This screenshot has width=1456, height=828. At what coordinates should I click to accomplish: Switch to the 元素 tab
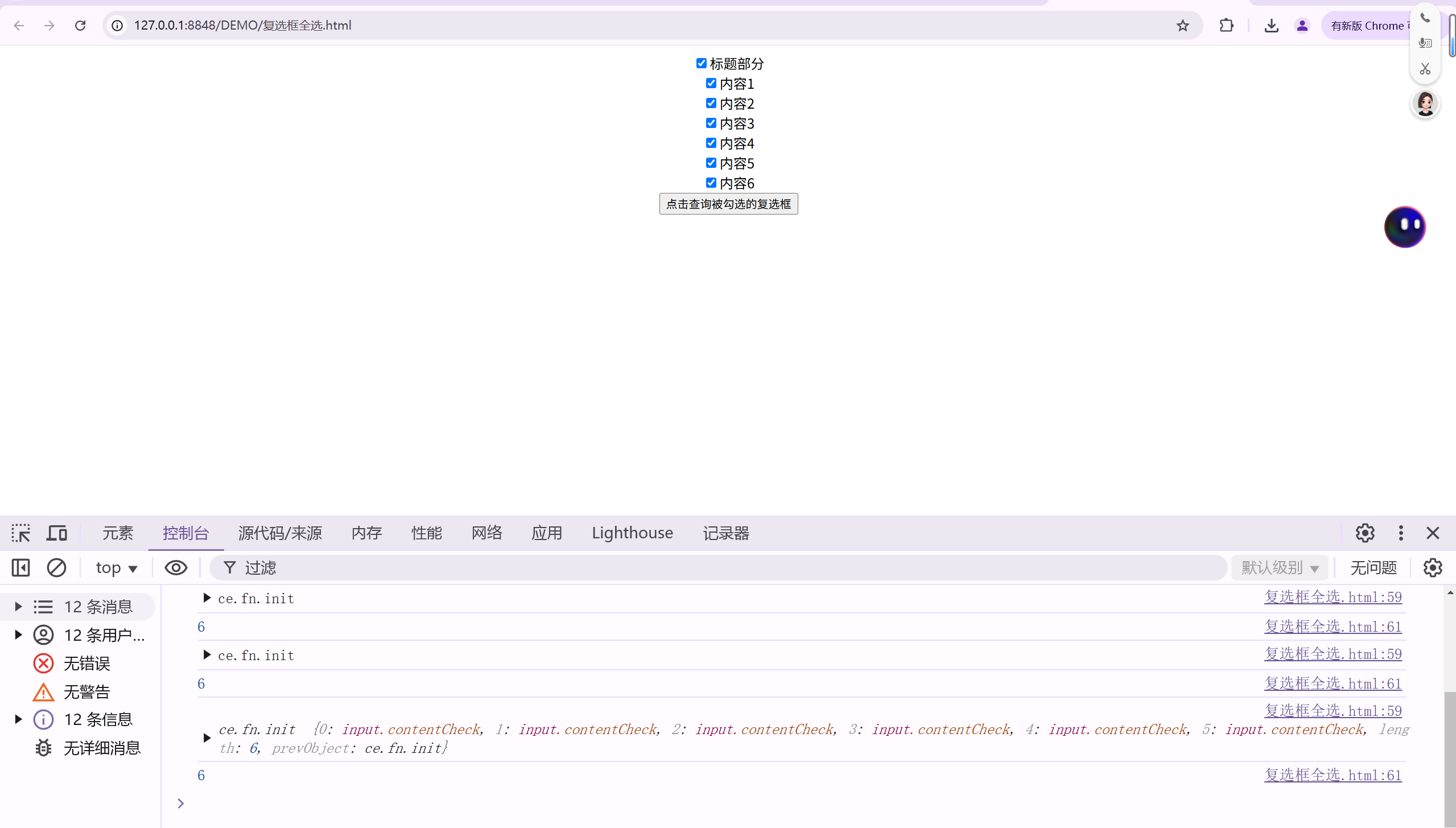coord(118,533)
